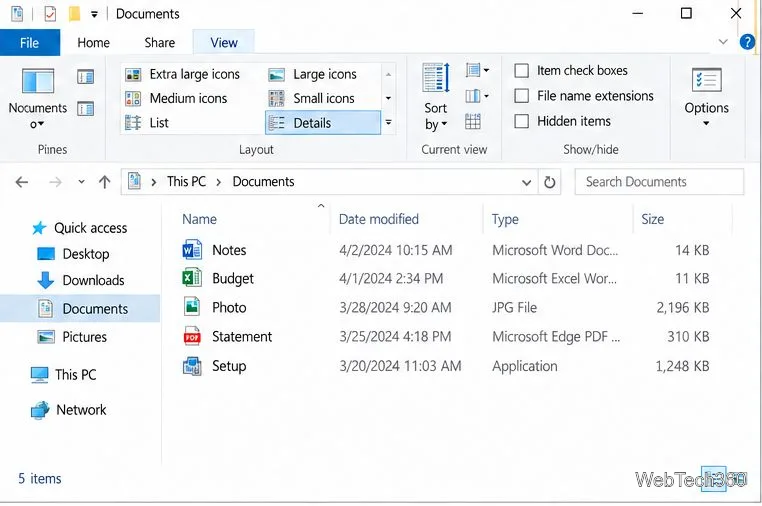Screen dimensions: 762x506
Task: Switch to the Share tab
Action: (x=159, y=43)
